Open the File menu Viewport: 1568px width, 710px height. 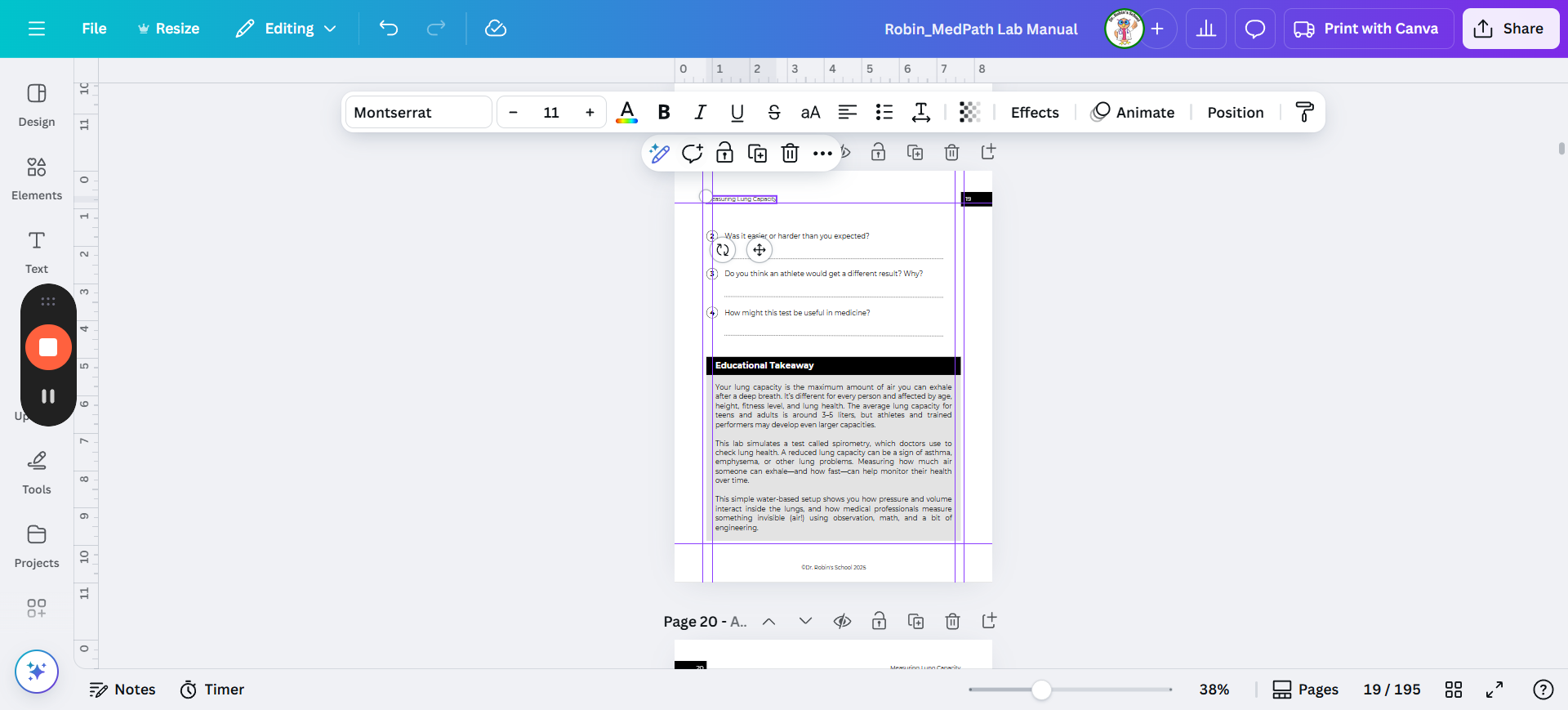(94, 29)
